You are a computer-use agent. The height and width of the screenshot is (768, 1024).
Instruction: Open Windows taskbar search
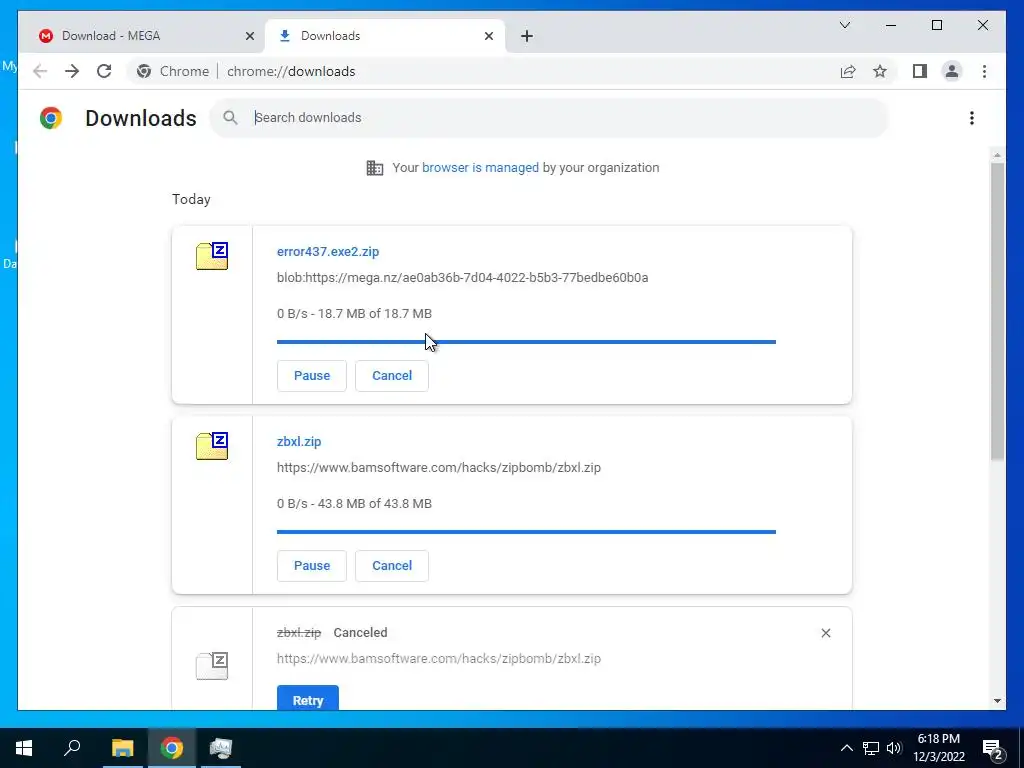pos(72,748)
